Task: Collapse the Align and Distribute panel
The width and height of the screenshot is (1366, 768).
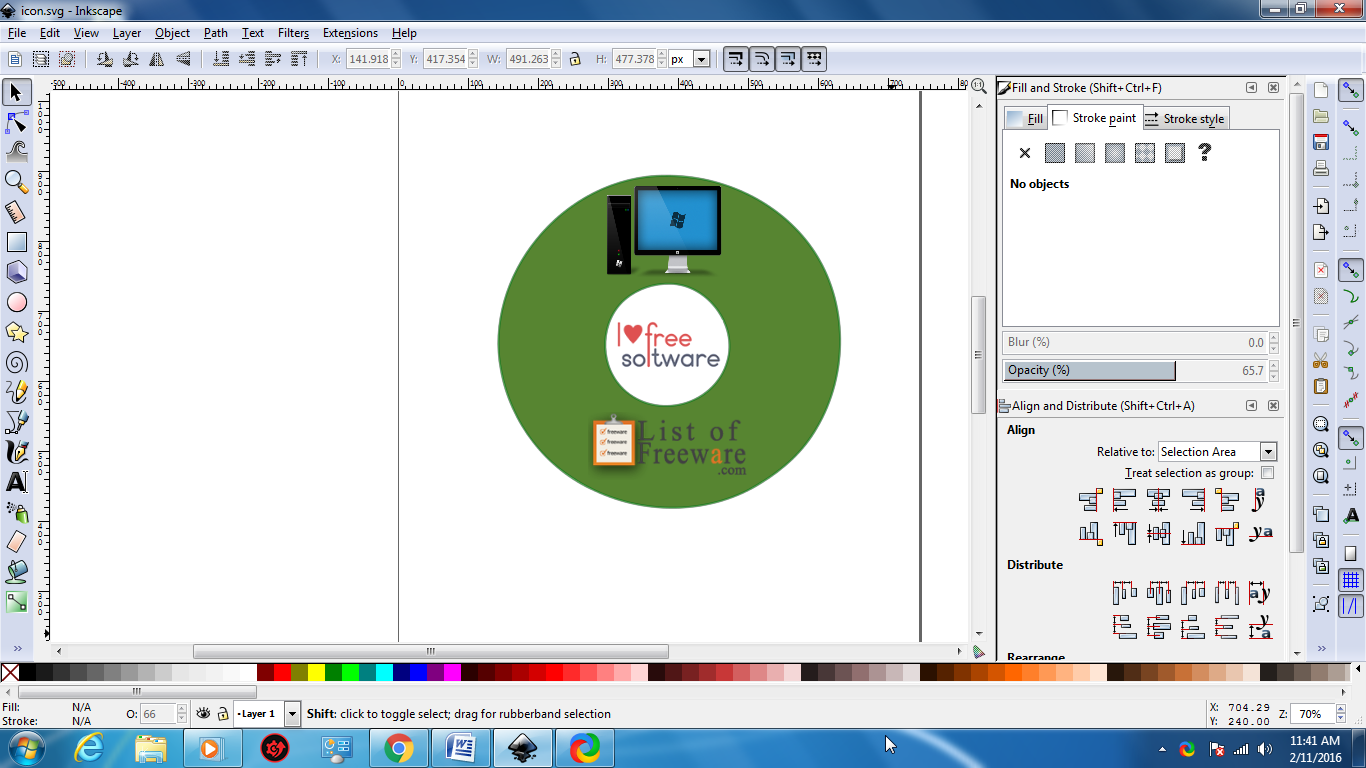Action: pos(1251,406)
